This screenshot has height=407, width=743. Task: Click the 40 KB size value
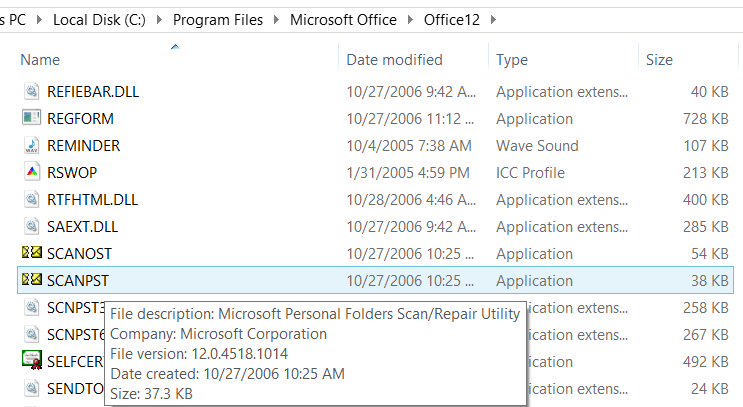pyautogui.click(x=709, y=91)
